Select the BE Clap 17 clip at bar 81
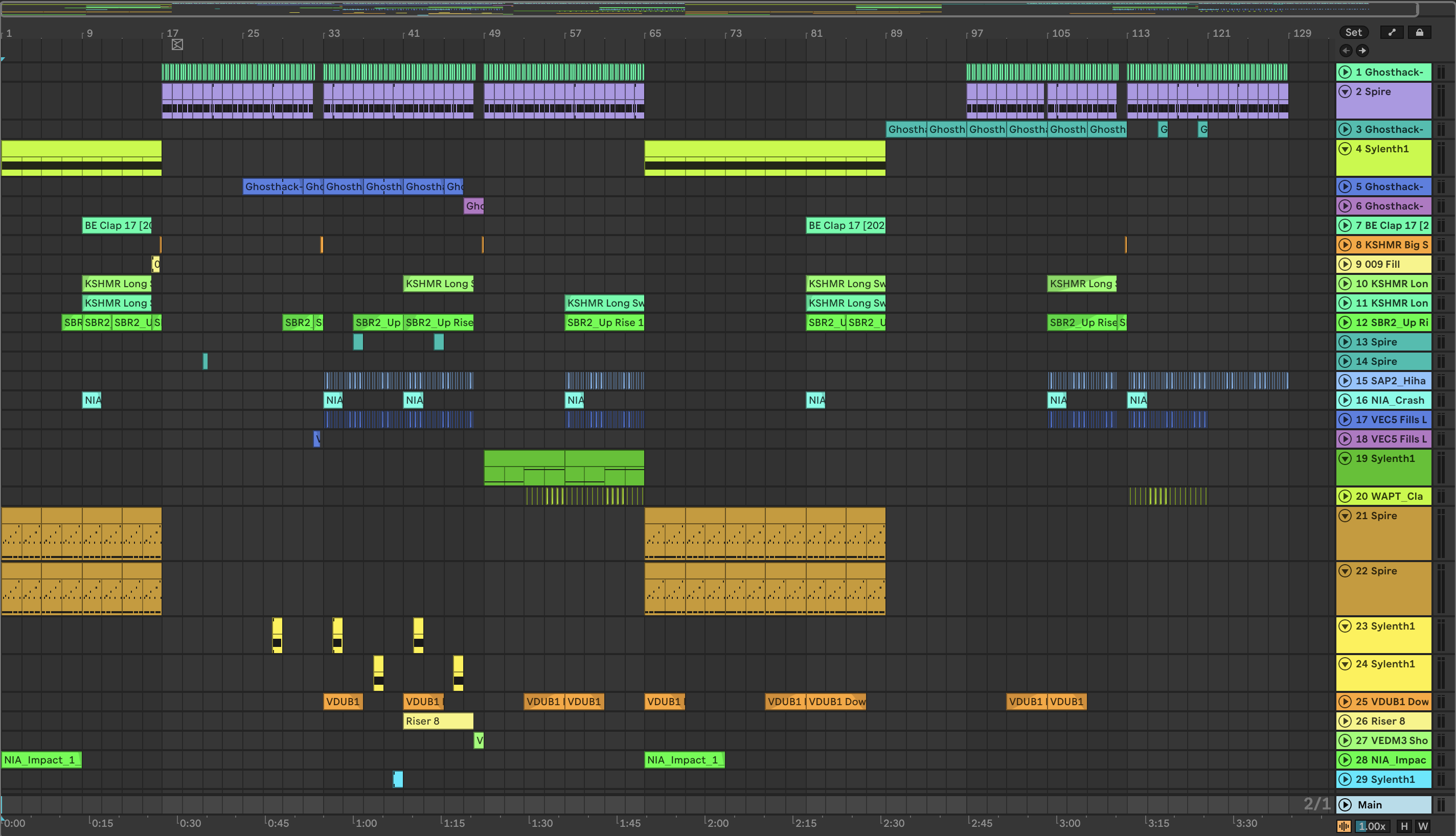Viewport: 1456px width, 836px height. point(846,225)
